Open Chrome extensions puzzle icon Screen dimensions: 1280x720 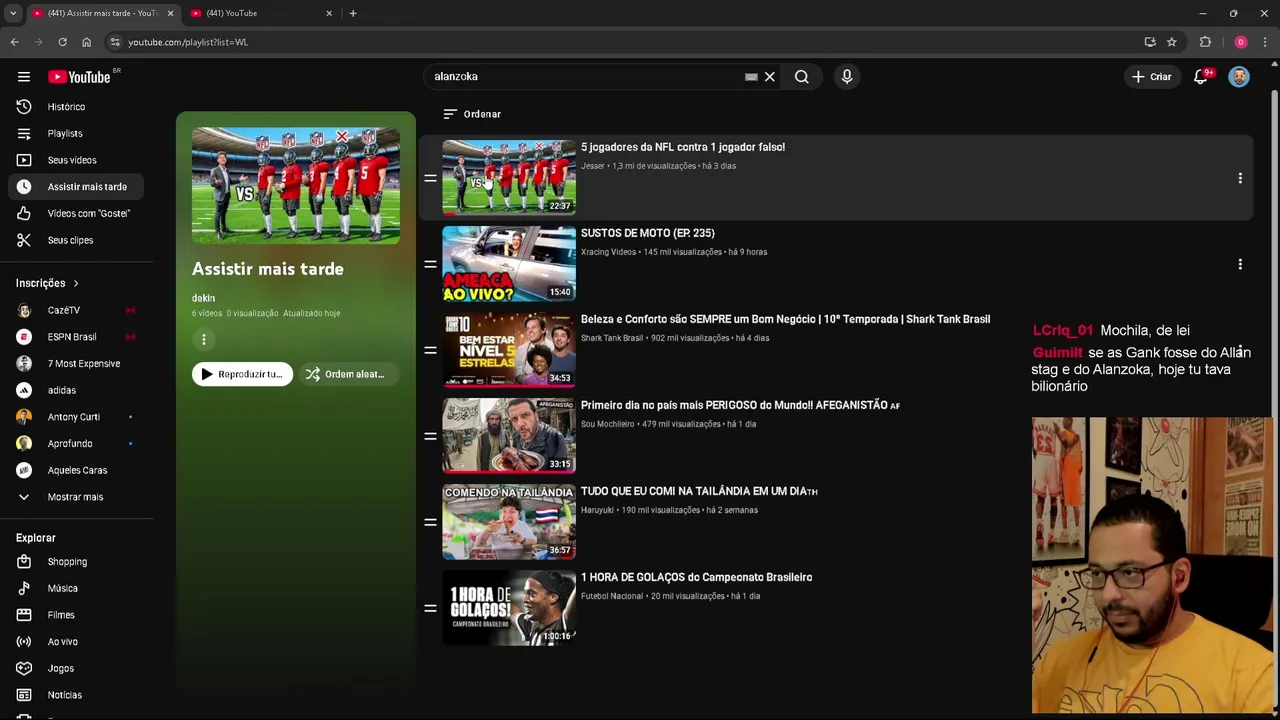(x=1205, y=42)
